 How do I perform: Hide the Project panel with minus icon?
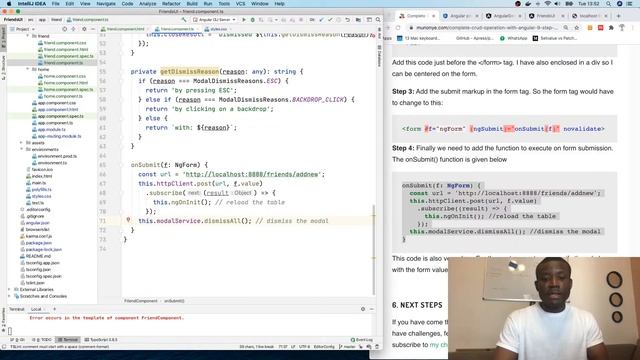click(93, 29)
